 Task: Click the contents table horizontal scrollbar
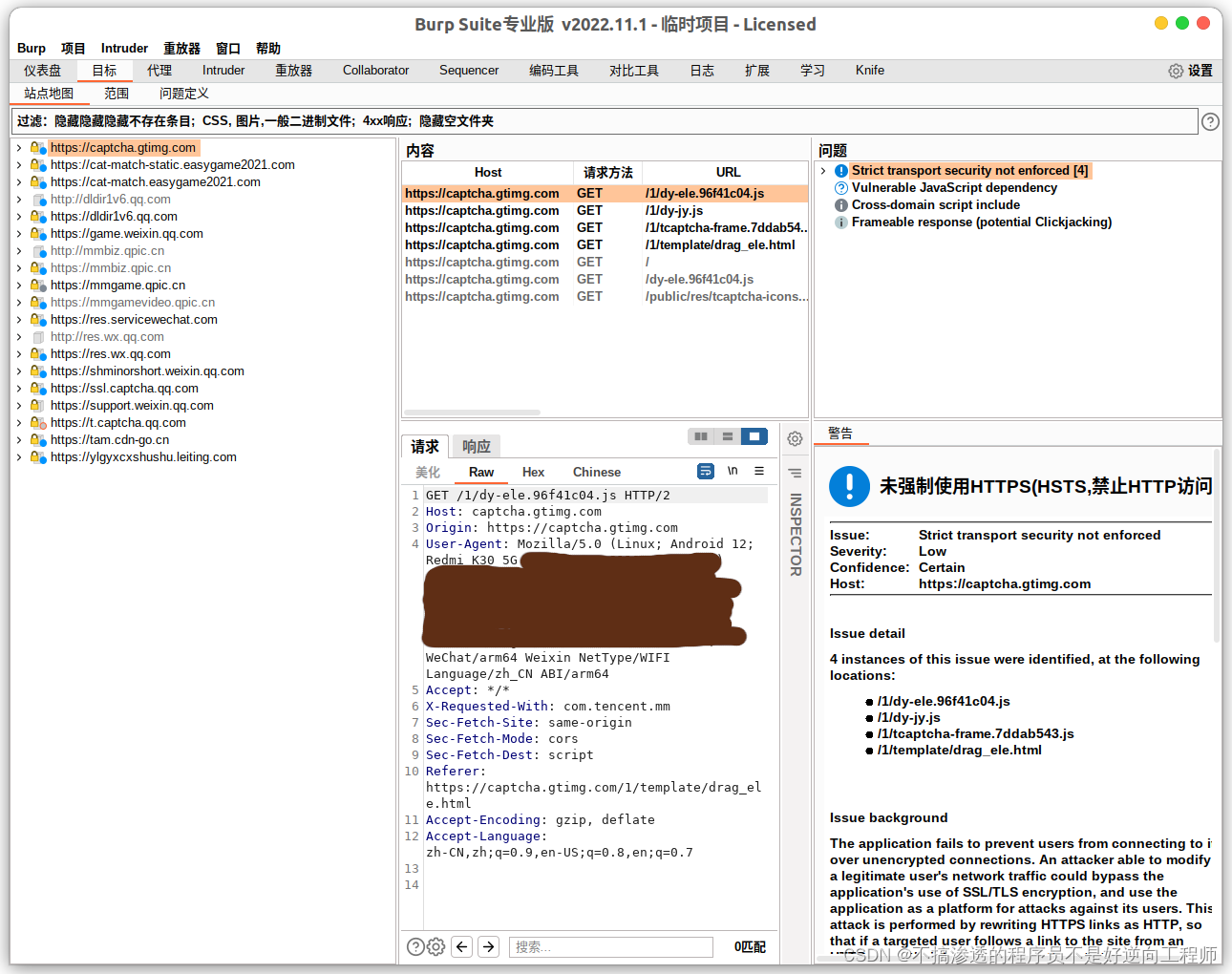pyautogui.click(x=473, y=413)
